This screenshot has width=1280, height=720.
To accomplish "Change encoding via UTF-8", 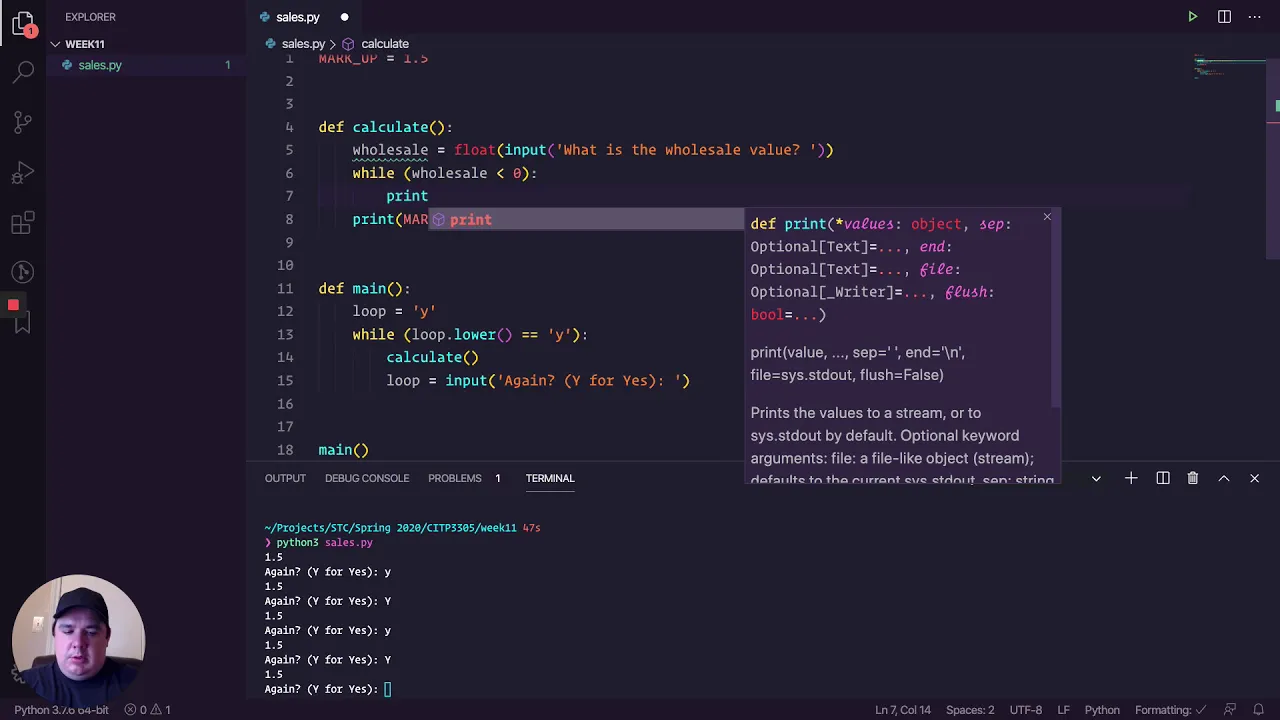I will pyautogui.click(x=1025, y=710).
